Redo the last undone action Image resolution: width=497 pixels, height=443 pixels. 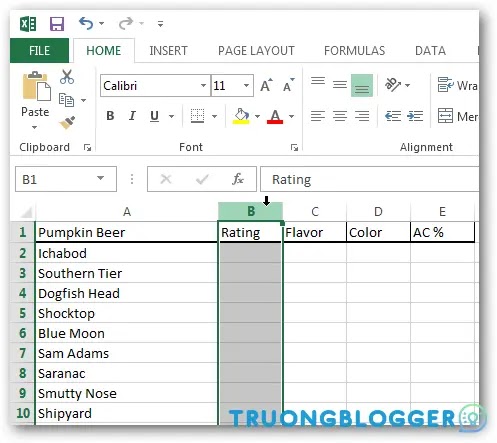[126, 24]
